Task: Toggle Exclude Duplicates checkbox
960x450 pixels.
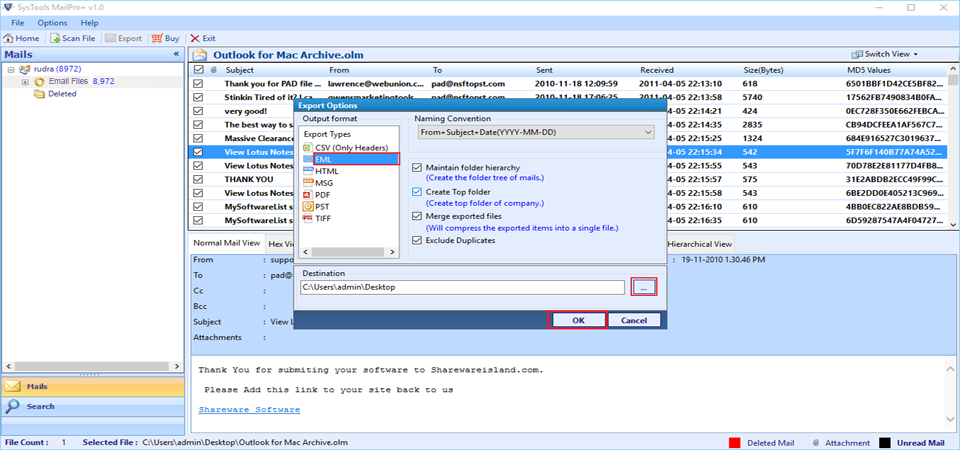Action: pos(418,241)
